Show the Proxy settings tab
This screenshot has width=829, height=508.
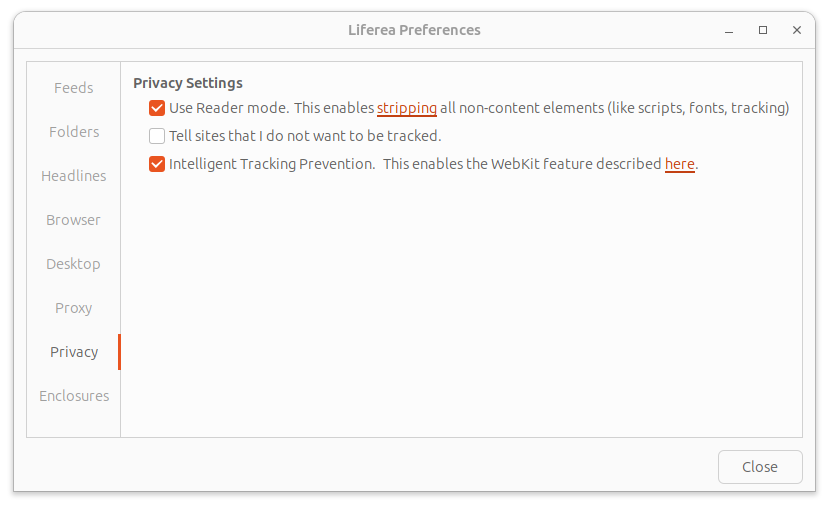(x=74, y=308)
